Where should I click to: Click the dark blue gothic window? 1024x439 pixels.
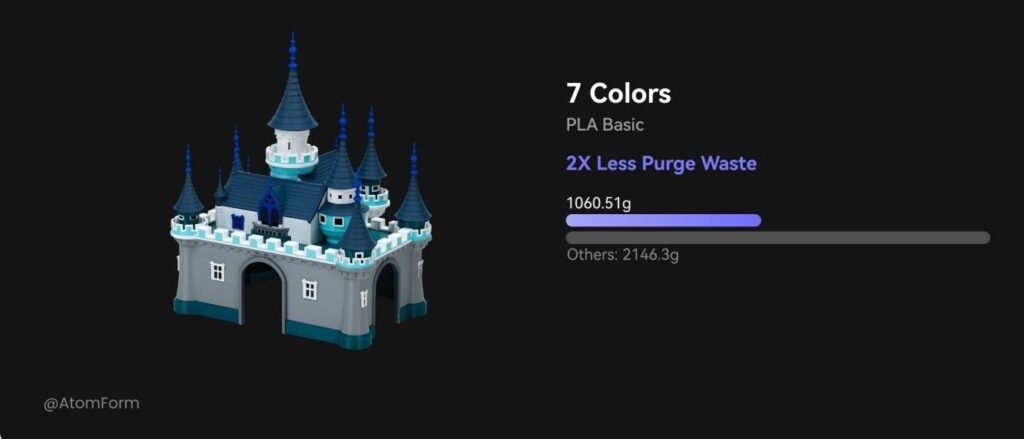pyautogui.click(x=268, y=207)
